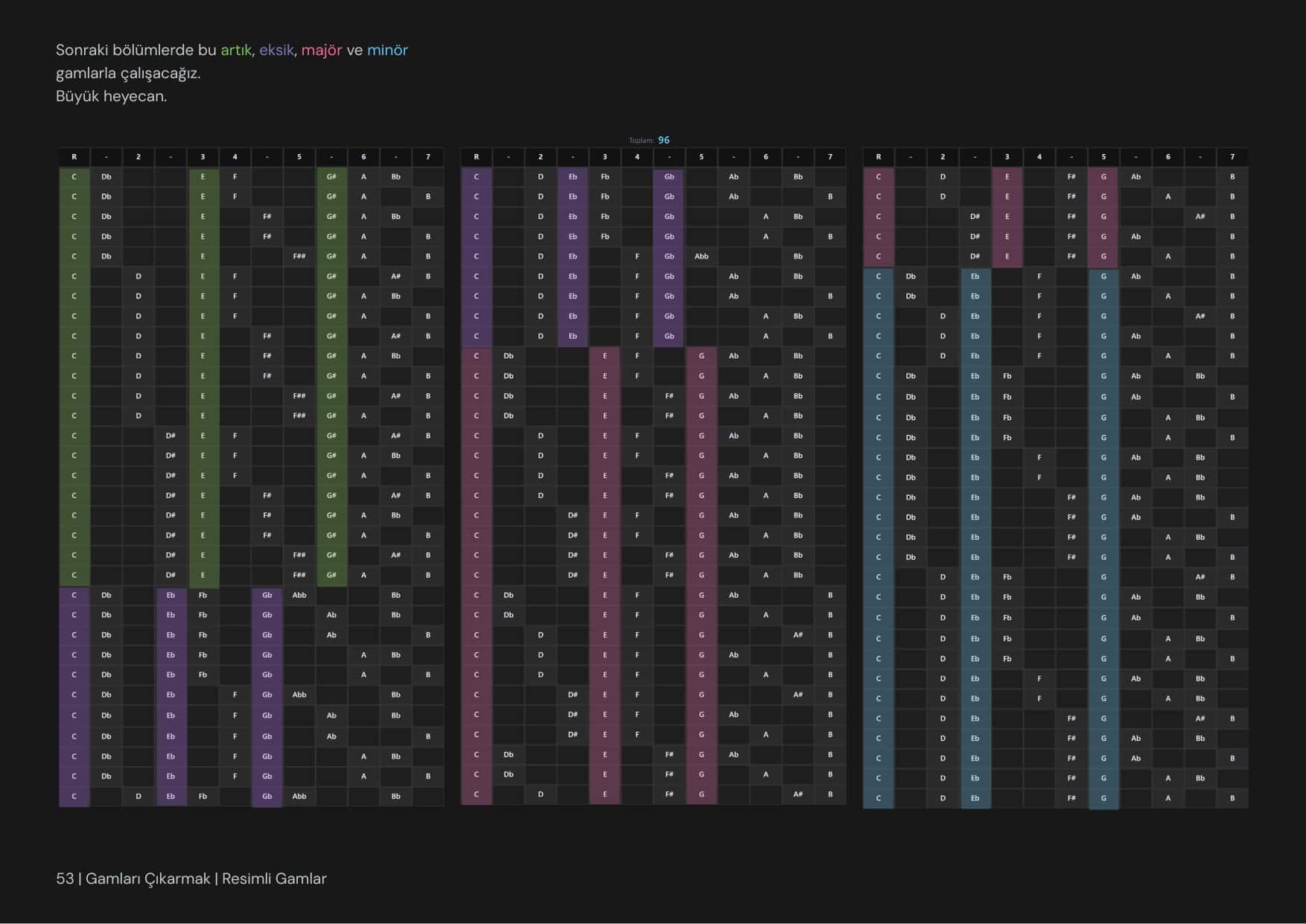Screen dimensions: 1306x924
Task: Click the "Büyük heyecan." text line
Action: coord(112,96)
